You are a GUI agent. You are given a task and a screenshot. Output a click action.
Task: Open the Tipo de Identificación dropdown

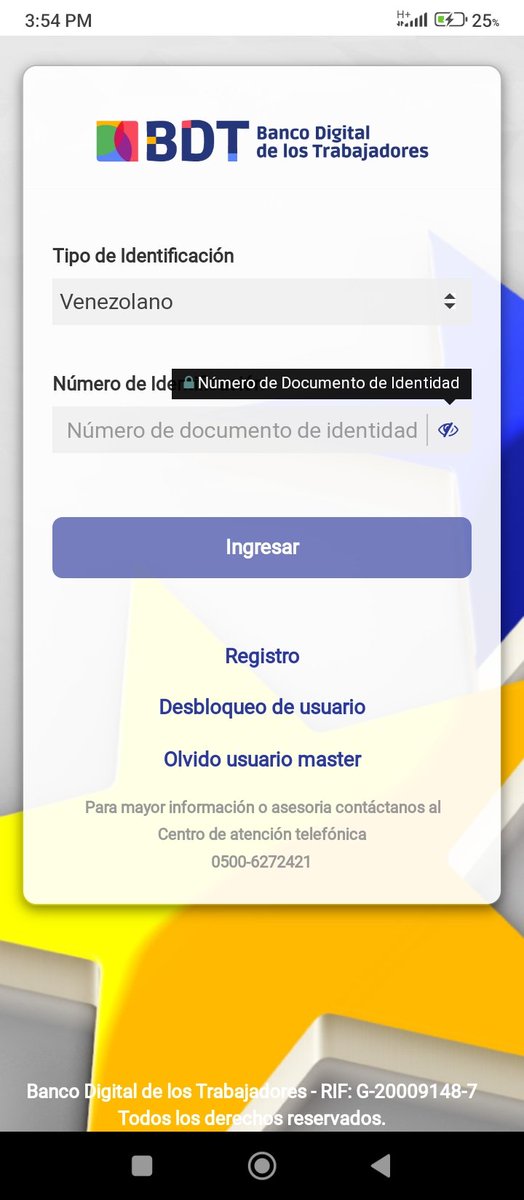pyautogui.click(x=262, y=301)
